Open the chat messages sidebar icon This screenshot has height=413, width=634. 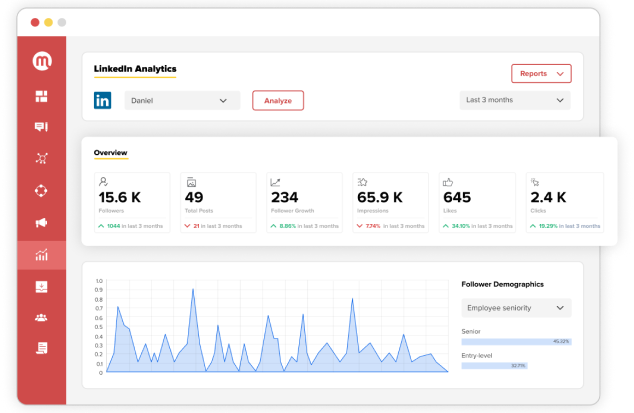point(41,127)
